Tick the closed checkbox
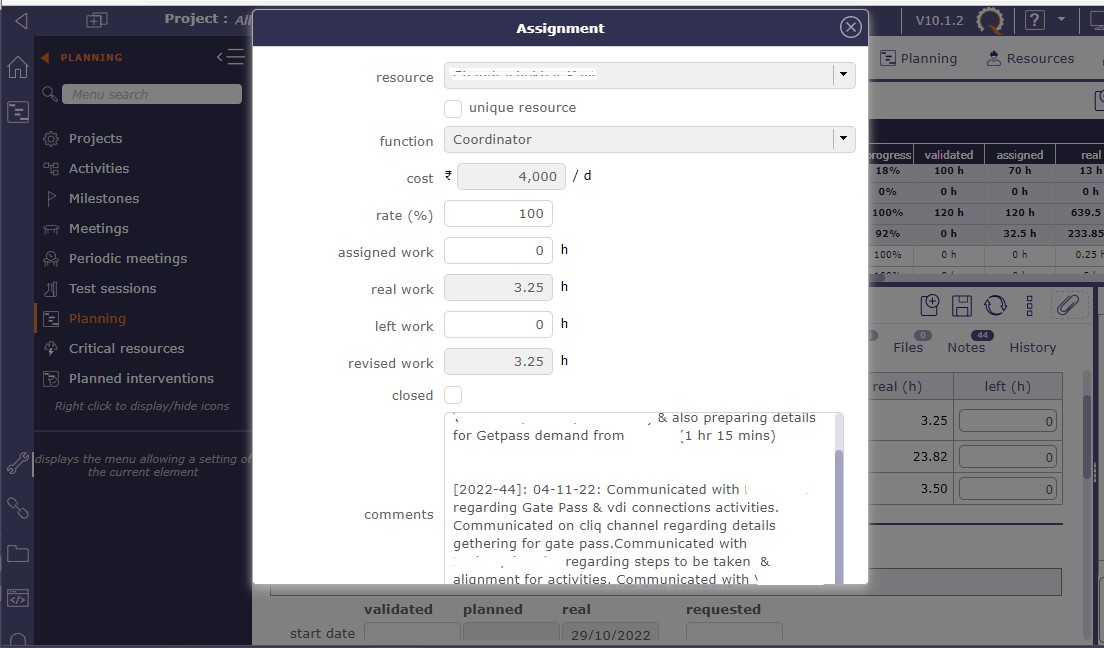 (453, 395)
